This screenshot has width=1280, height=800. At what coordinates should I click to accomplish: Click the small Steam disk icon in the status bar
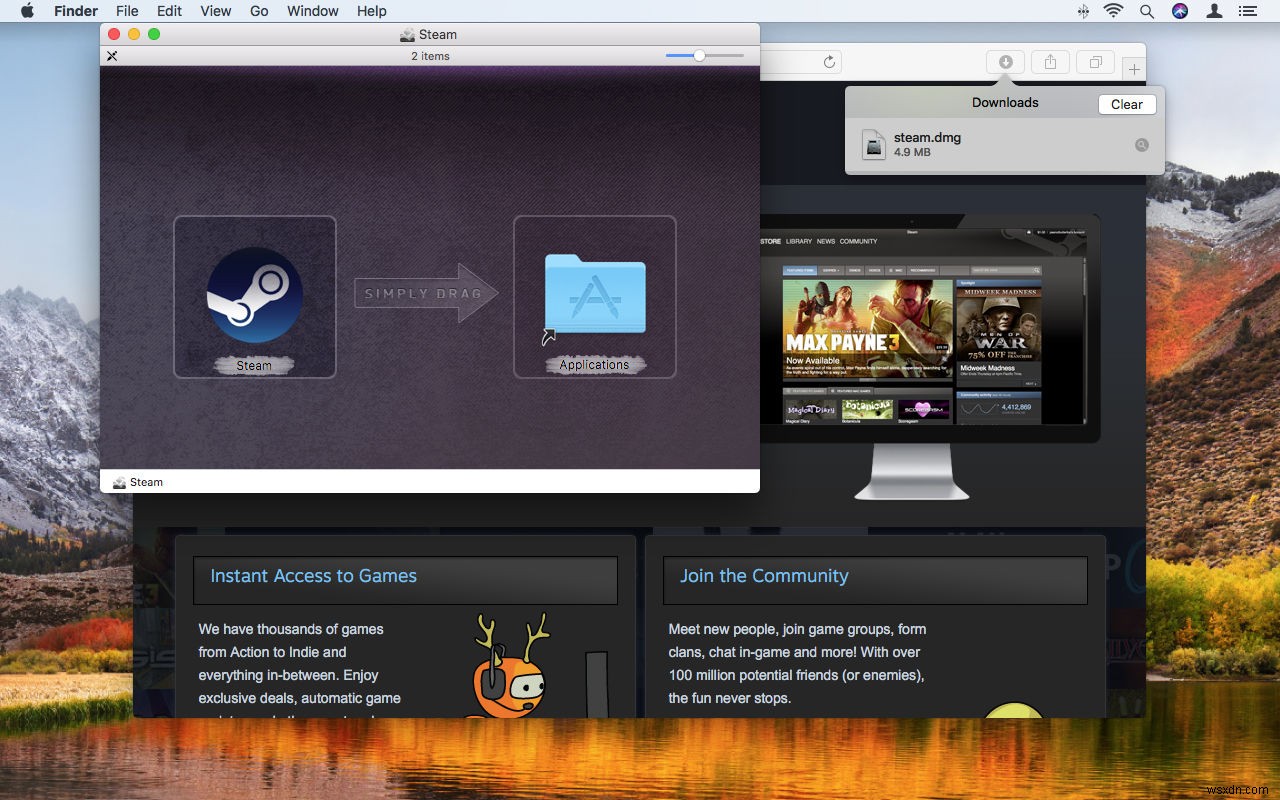click(117, 481)
